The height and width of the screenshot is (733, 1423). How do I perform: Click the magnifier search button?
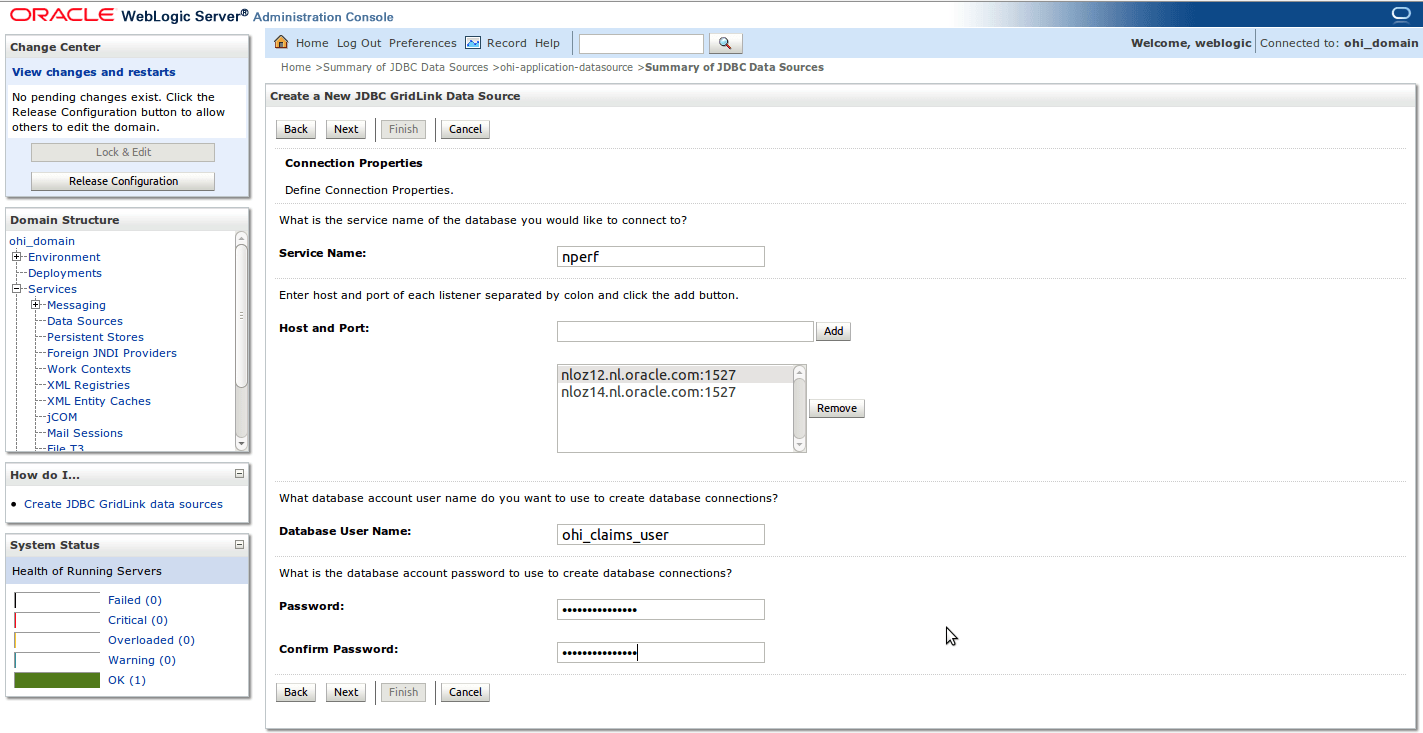point(726,43)
